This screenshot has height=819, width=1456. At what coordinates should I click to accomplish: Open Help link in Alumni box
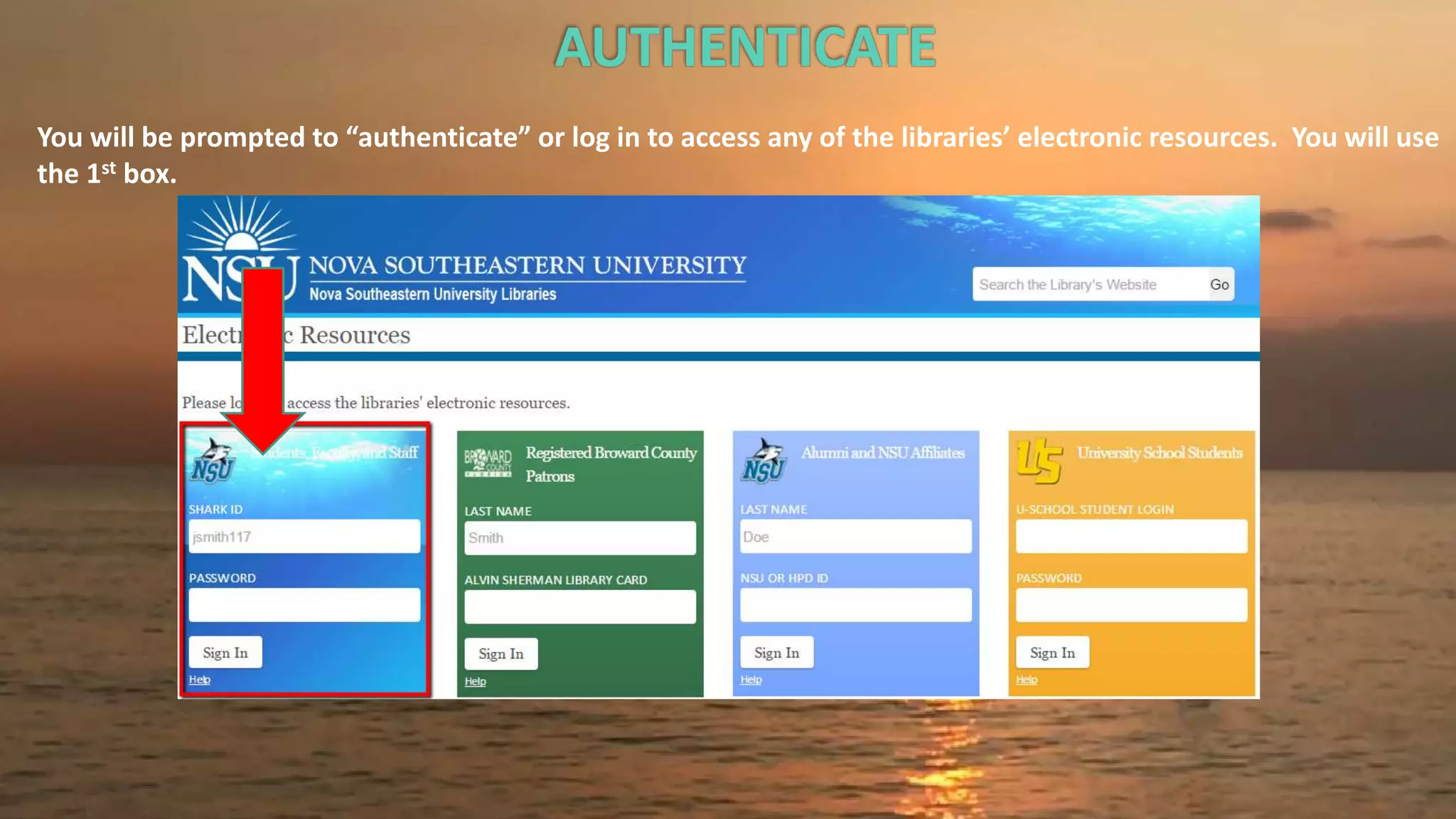[x=751, y=680]
